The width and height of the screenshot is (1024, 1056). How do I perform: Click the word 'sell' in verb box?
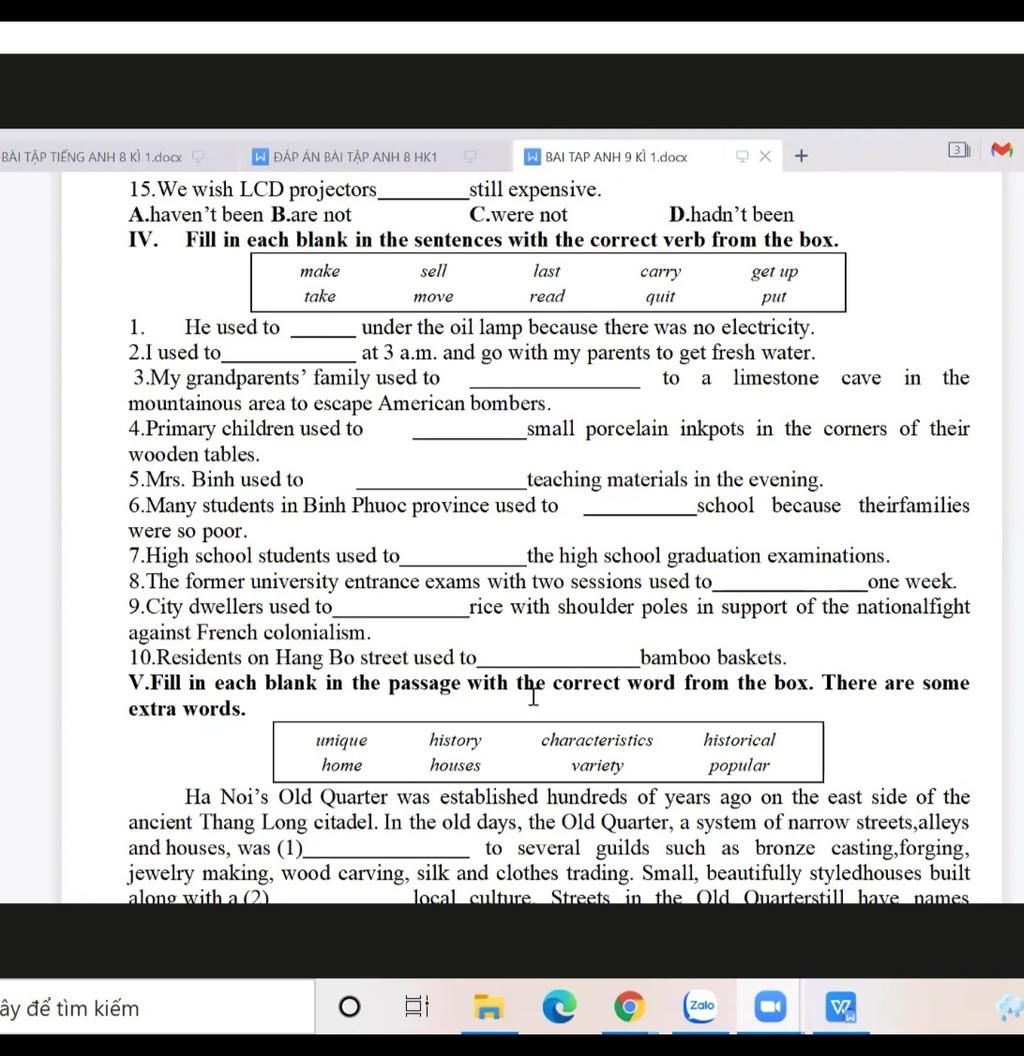[433, 271]
